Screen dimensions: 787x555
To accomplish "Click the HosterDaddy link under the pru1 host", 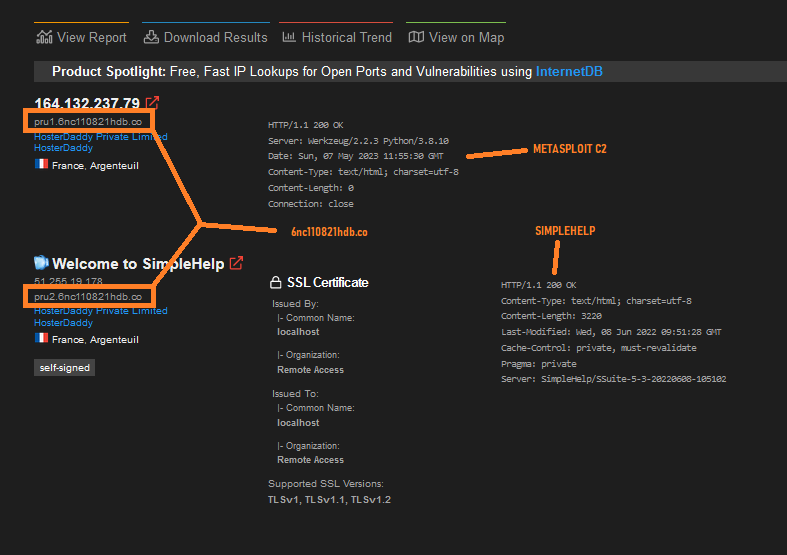I will click(63, 148).
